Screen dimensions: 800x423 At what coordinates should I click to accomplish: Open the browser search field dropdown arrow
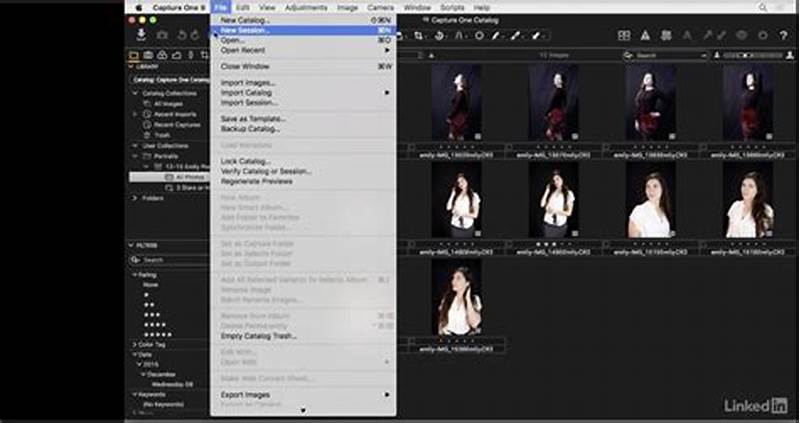(x=704, y=55)
